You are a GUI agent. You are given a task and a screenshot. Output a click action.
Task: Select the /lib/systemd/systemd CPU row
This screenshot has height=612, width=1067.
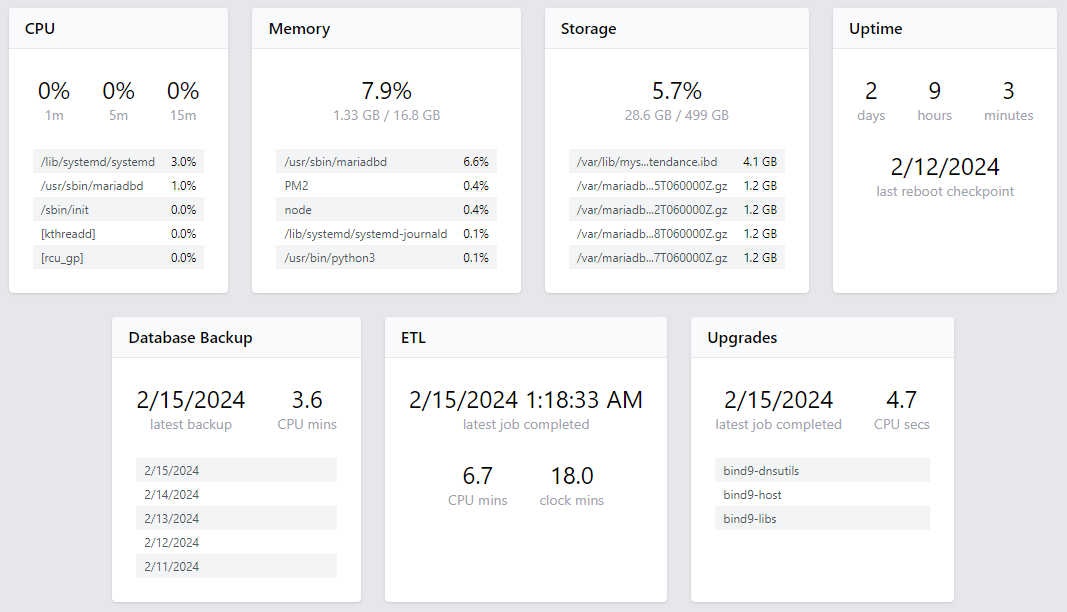tap(118, 162)
